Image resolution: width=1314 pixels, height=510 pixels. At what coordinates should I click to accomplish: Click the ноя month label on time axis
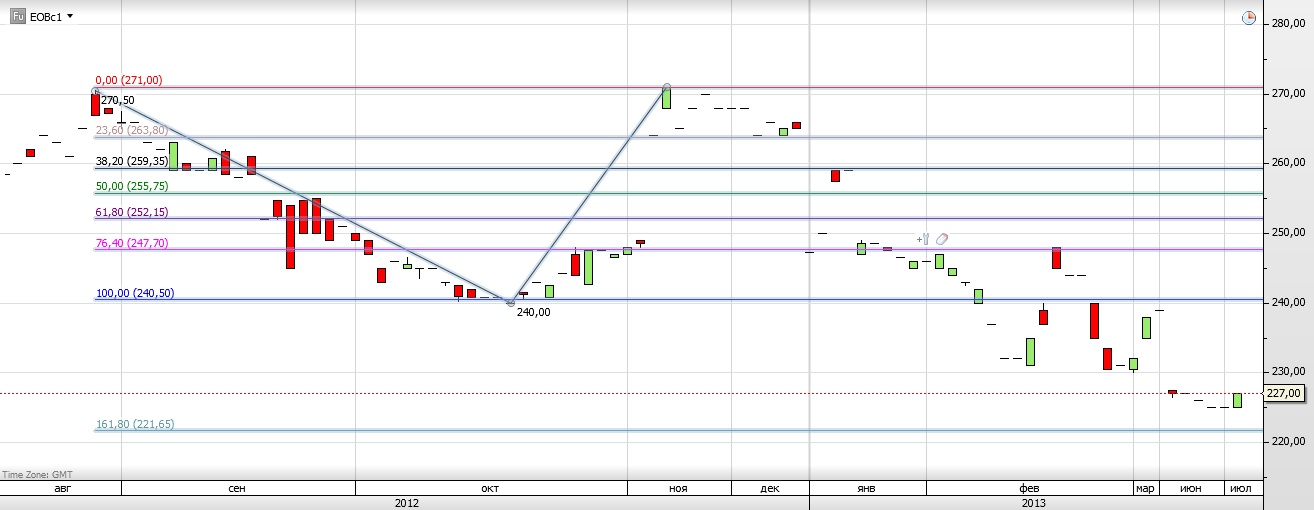pos(678,488)
